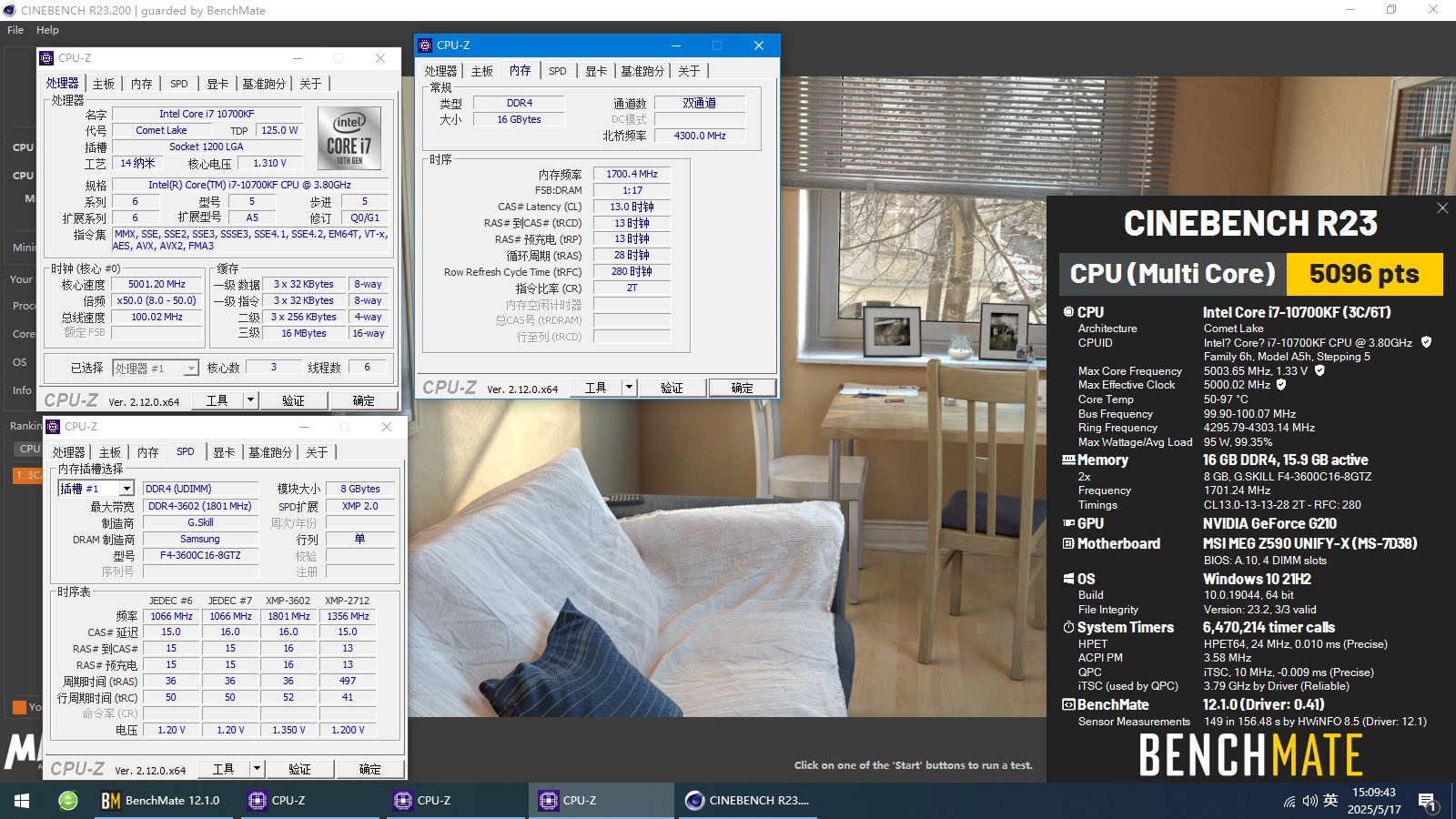This screenshot has width=1456, height=819.
Task: Click the CPU-Z title icon in processor window
Action: (x=46, y=58)
